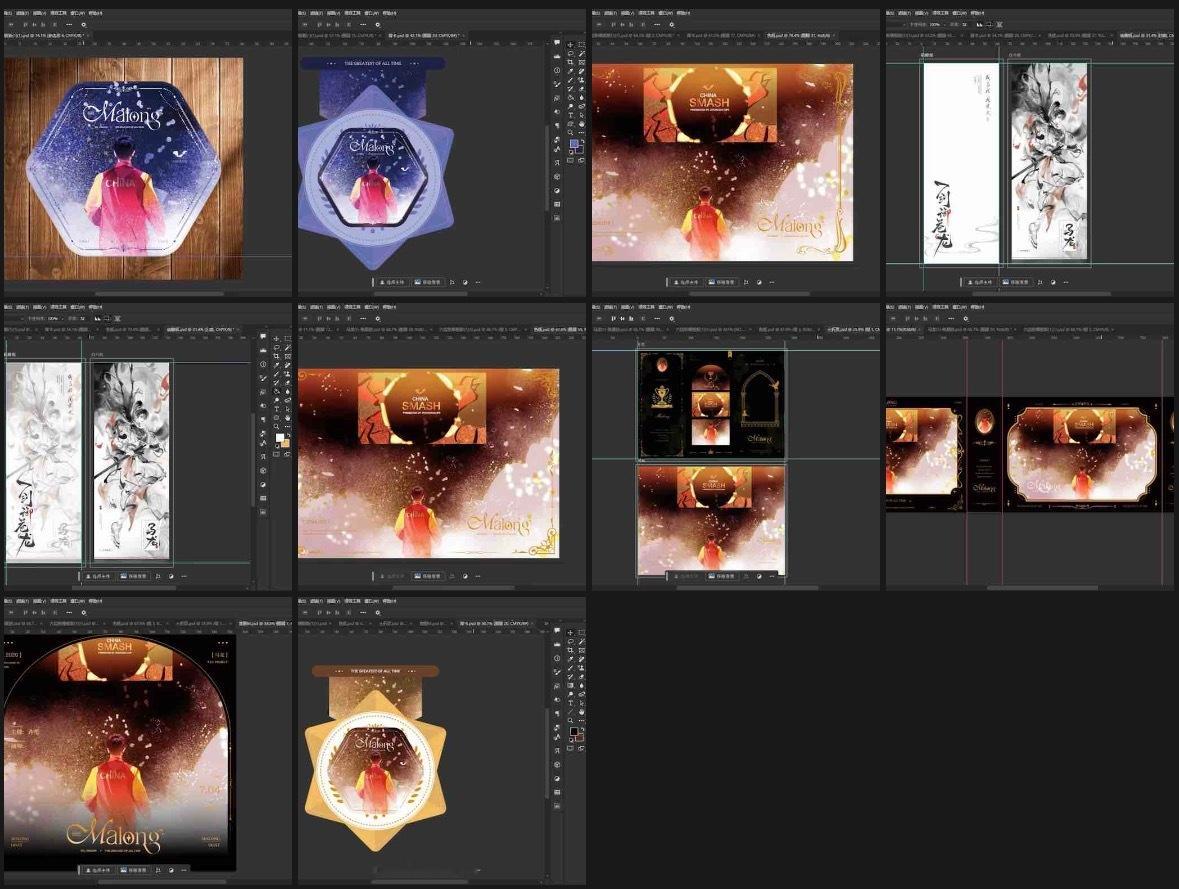Open the blue foreground color swatch

[x=574, y=144]
